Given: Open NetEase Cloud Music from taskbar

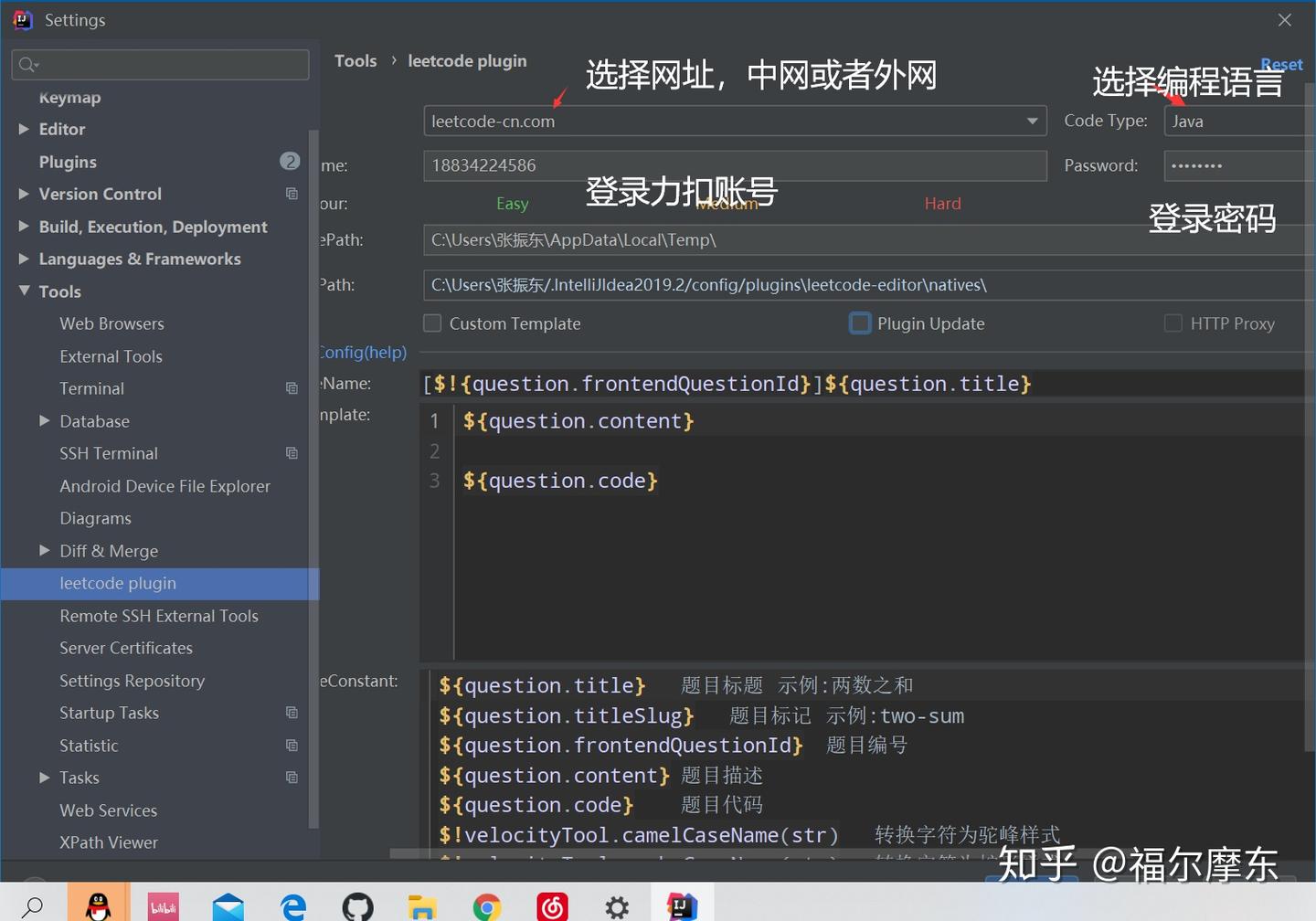Looking at the screenshot, I should click(x=552, y=905).
